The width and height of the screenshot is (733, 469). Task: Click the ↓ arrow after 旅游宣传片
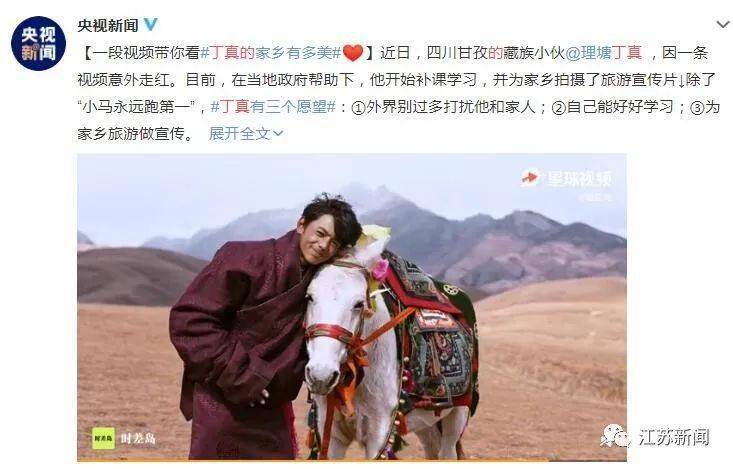(681, 80)
